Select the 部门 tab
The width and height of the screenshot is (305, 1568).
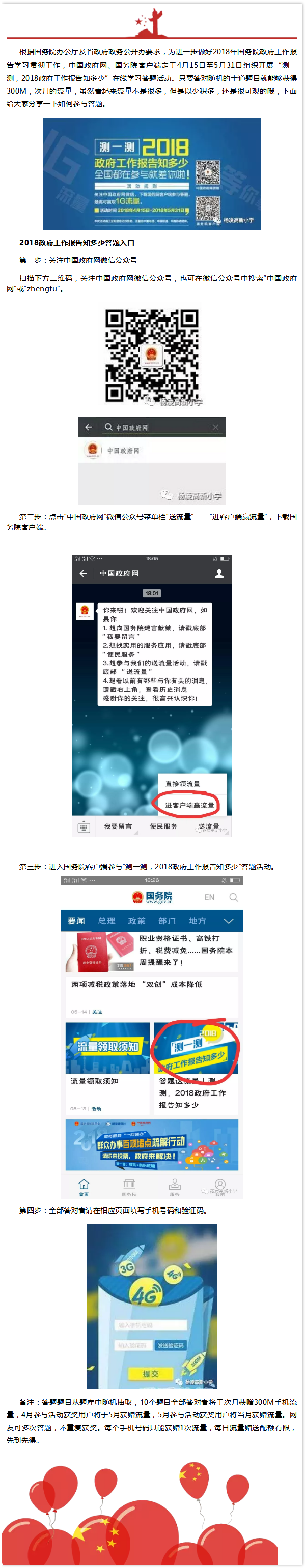click(167, 921)
